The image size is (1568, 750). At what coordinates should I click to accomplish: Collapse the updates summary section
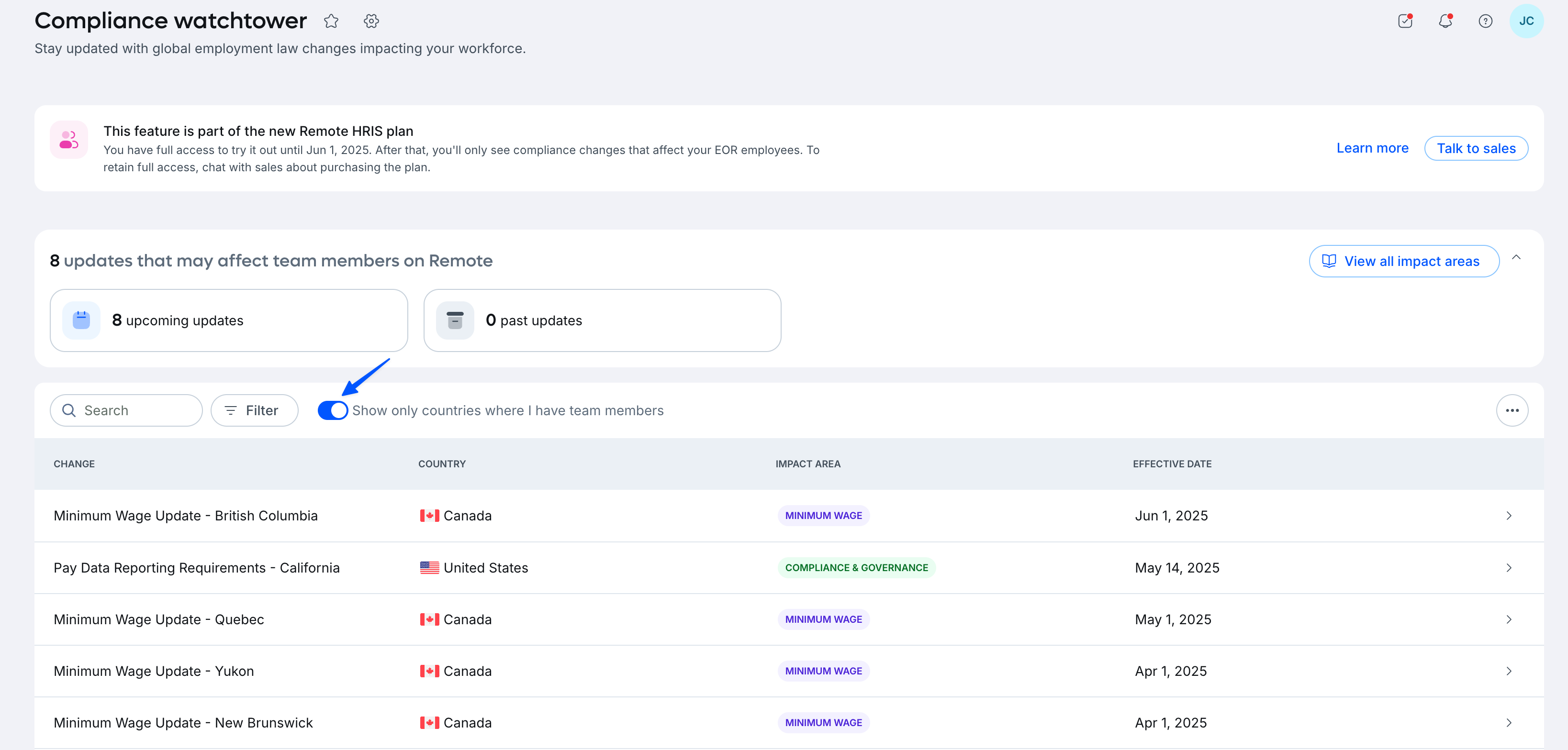1516,258
